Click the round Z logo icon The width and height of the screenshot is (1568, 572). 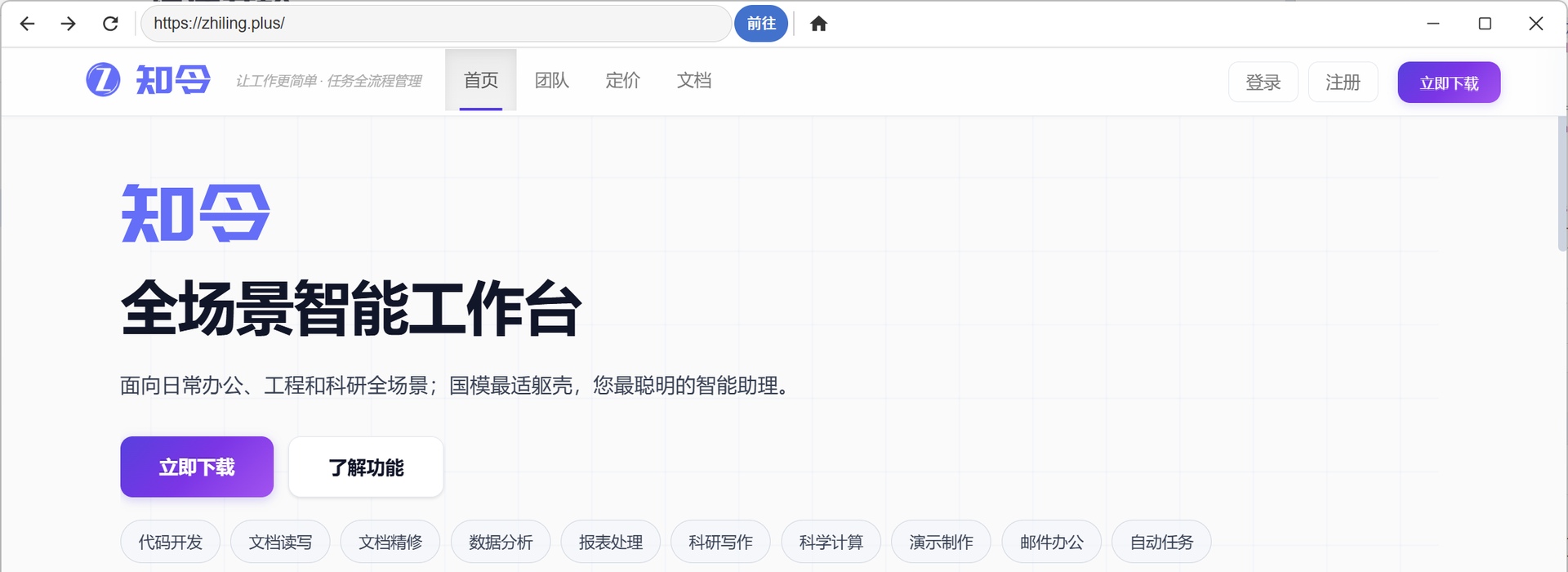click(103, 80)
